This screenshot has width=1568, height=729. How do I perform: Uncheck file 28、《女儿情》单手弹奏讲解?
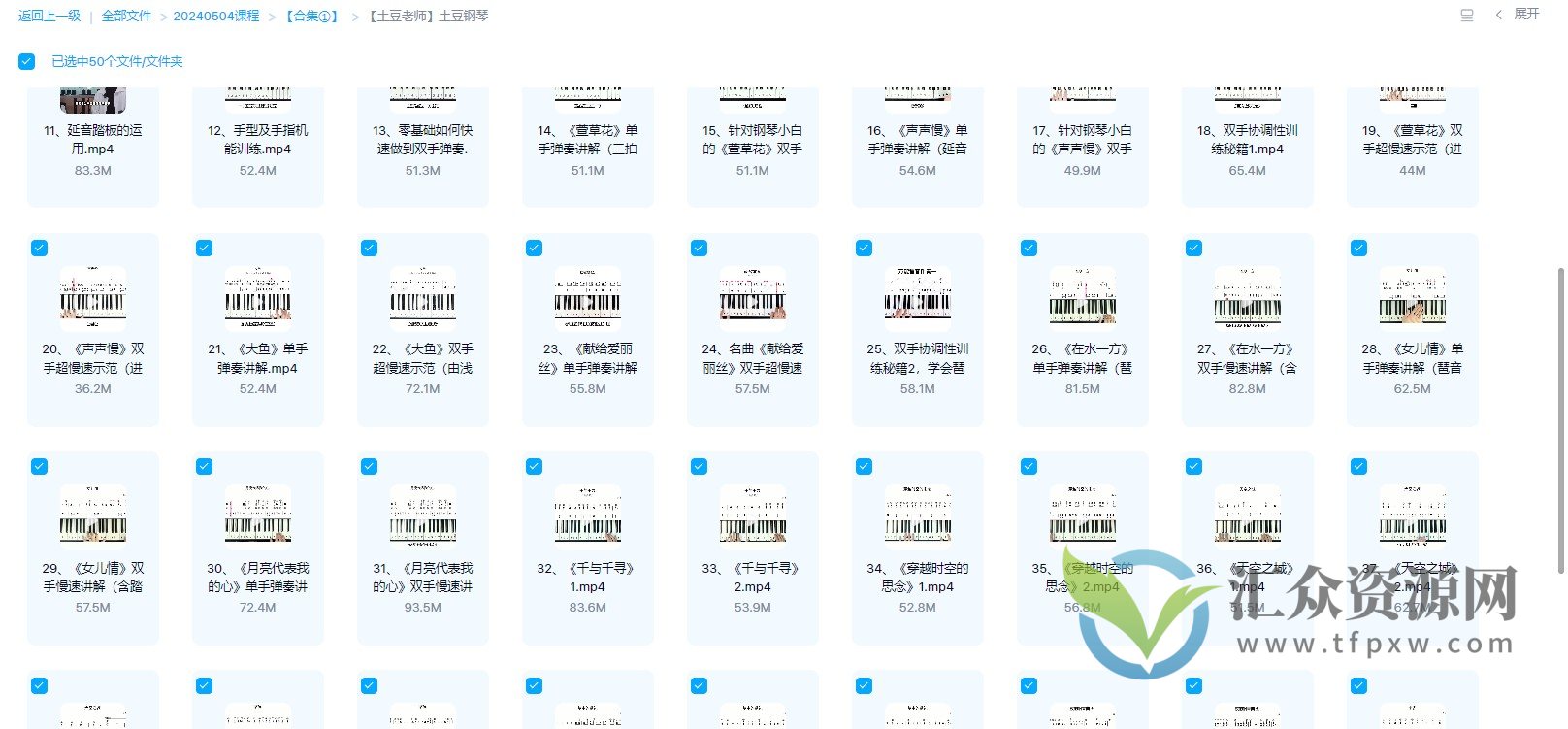tap(1359, 248)
